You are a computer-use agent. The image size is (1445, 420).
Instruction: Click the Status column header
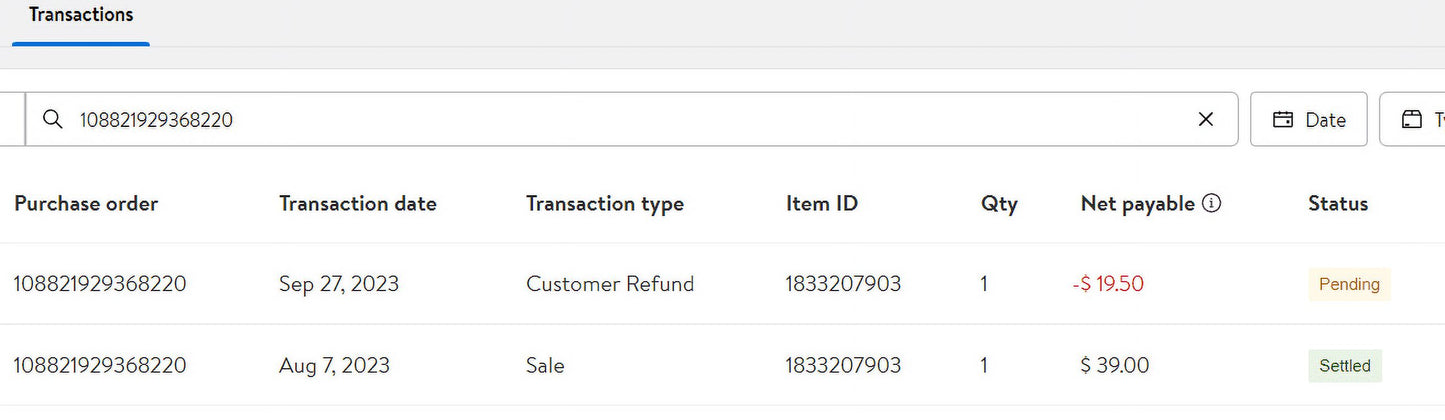pos(1338,204)
